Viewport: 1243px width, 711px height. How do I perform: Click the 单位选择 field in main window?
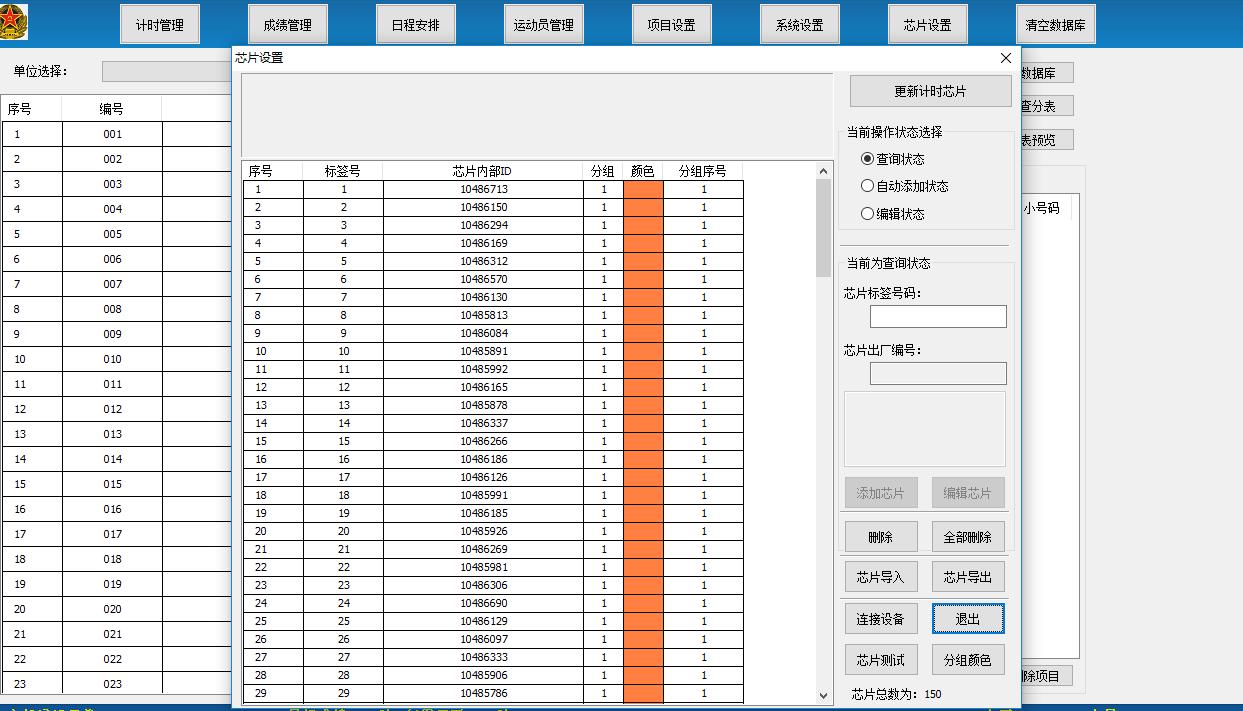167,71
